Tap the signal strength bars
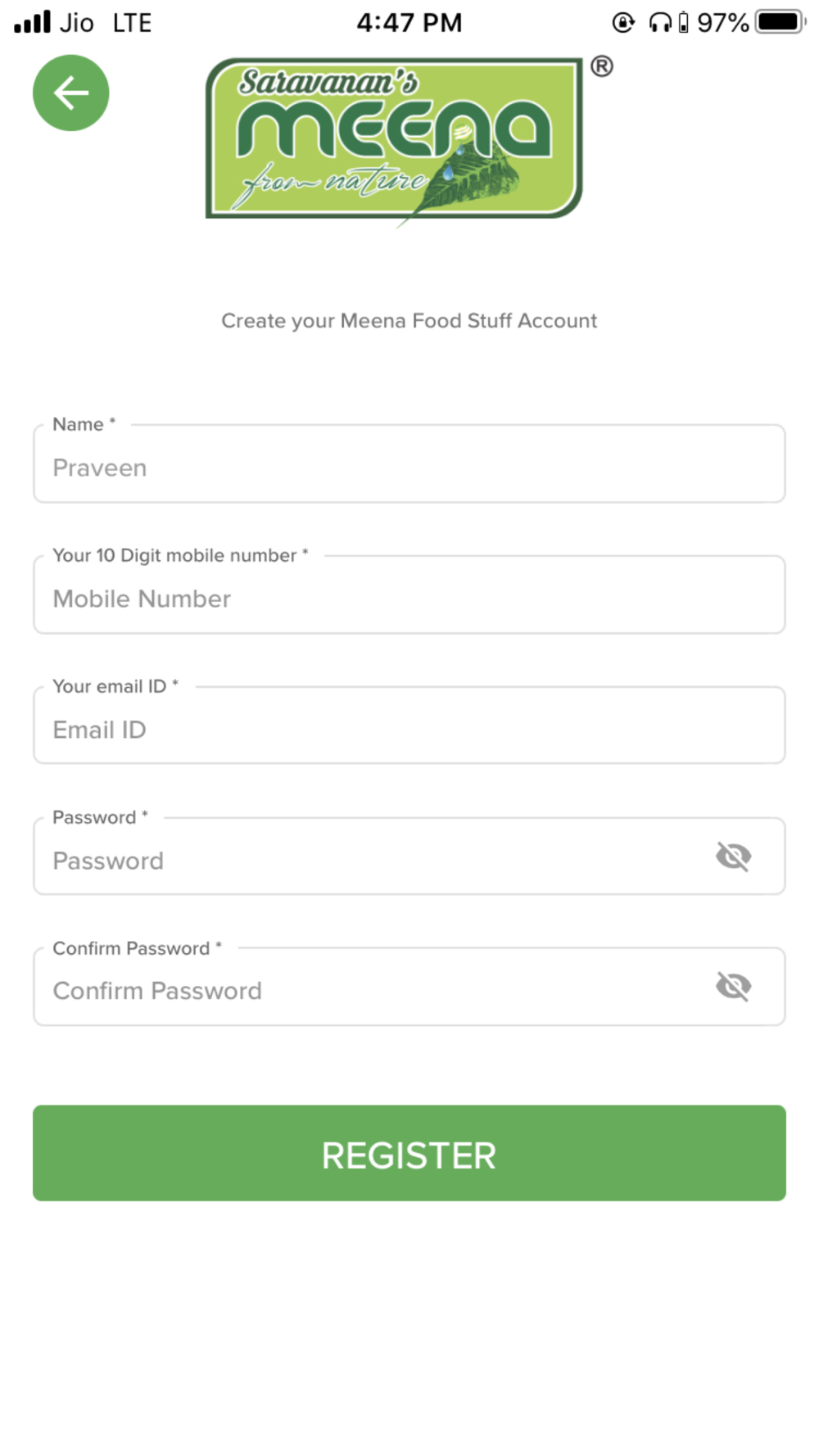This screenshot has width=819, height=1456. pos(33,22)
